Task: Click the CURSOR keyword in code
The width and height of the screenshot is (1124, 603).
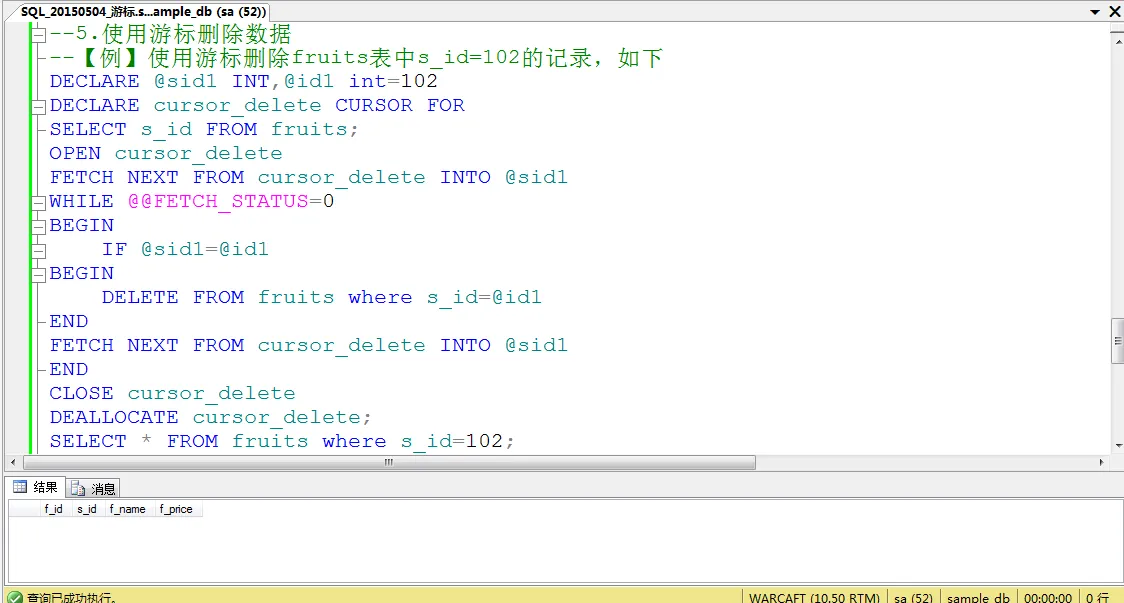Action: pos(374,105)
